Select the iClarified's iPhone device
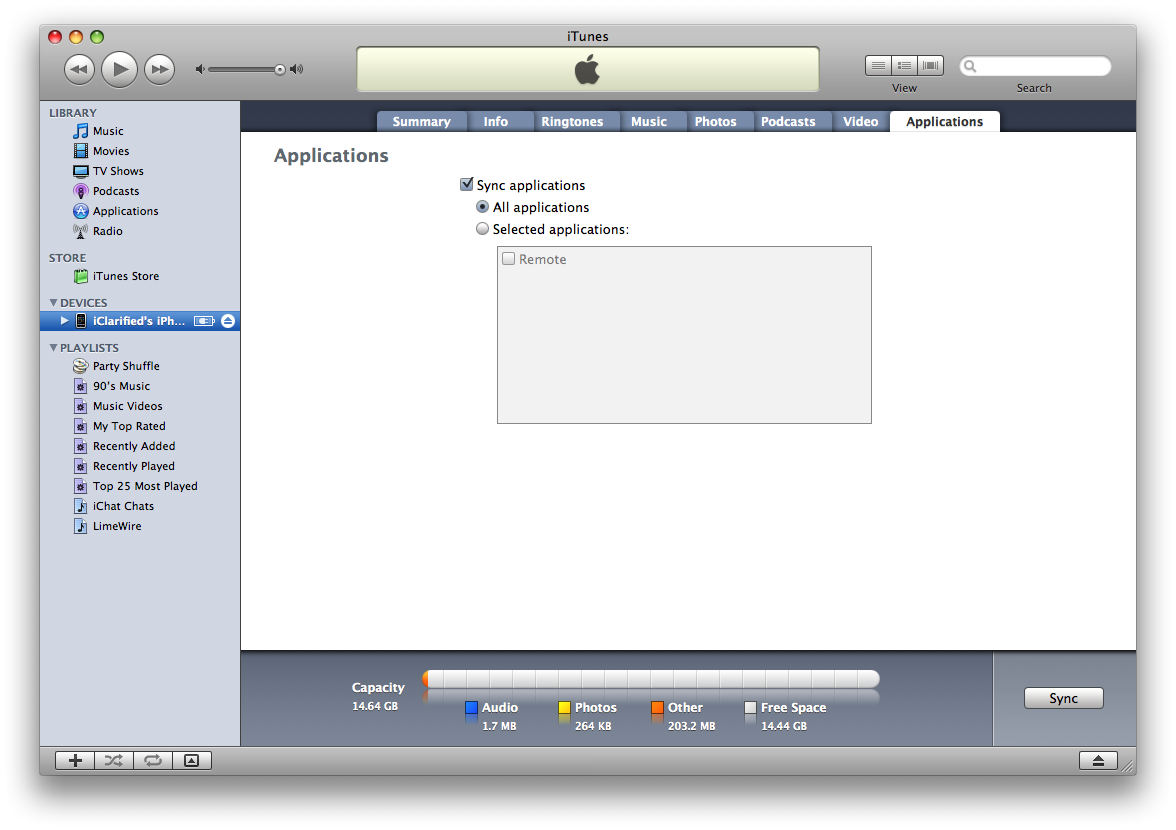 tap(140, 321)
